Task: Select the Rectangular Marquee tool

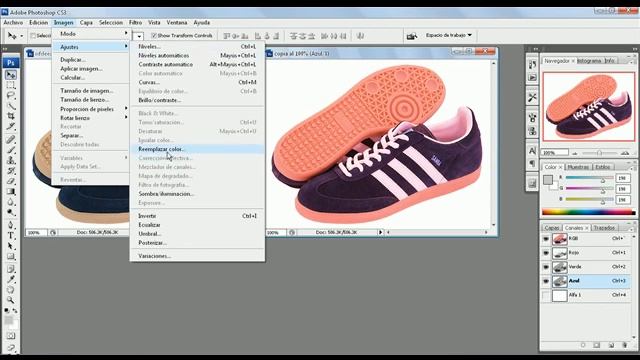Action: [11, 85]
